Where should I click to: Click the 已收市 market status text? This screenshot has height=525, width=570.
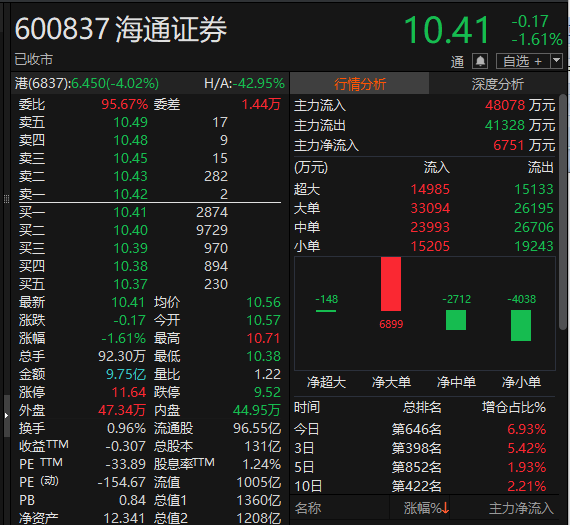pos(34,59)
